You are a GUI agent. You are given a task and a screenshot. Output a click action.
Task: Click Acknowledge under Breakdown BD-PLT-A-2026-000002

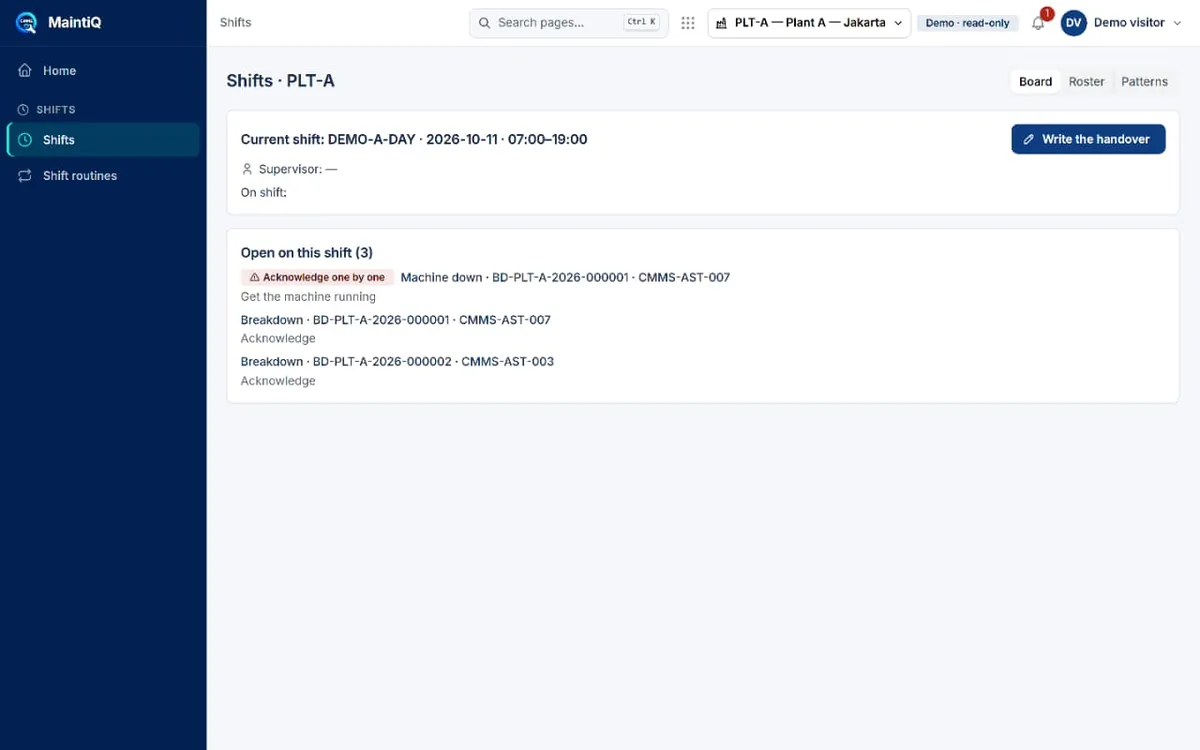(x=278, y=381)
